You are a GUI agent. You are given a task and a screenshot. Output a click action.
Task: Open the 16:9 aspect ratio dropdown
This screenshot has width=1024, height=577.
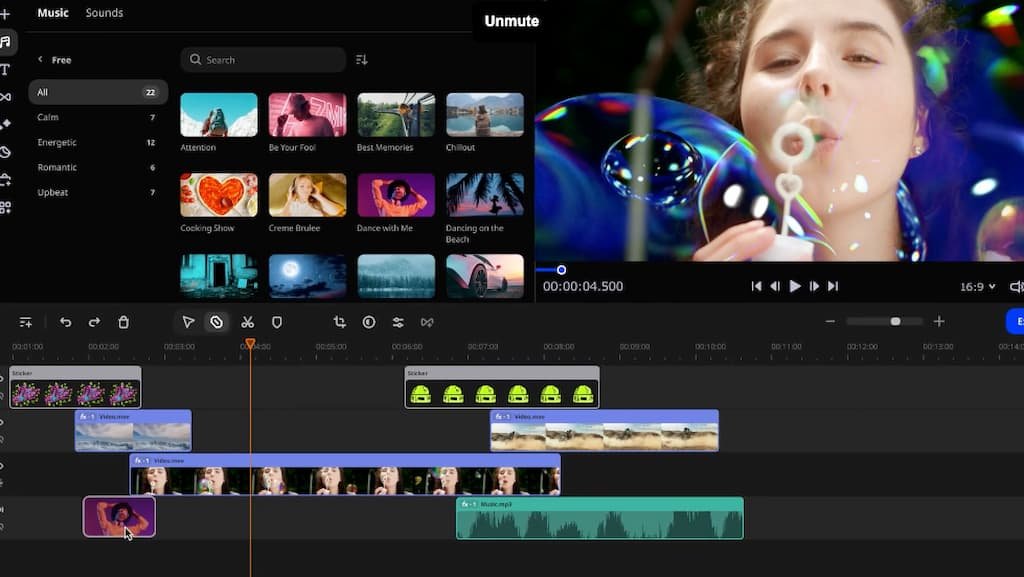point(975,286)
